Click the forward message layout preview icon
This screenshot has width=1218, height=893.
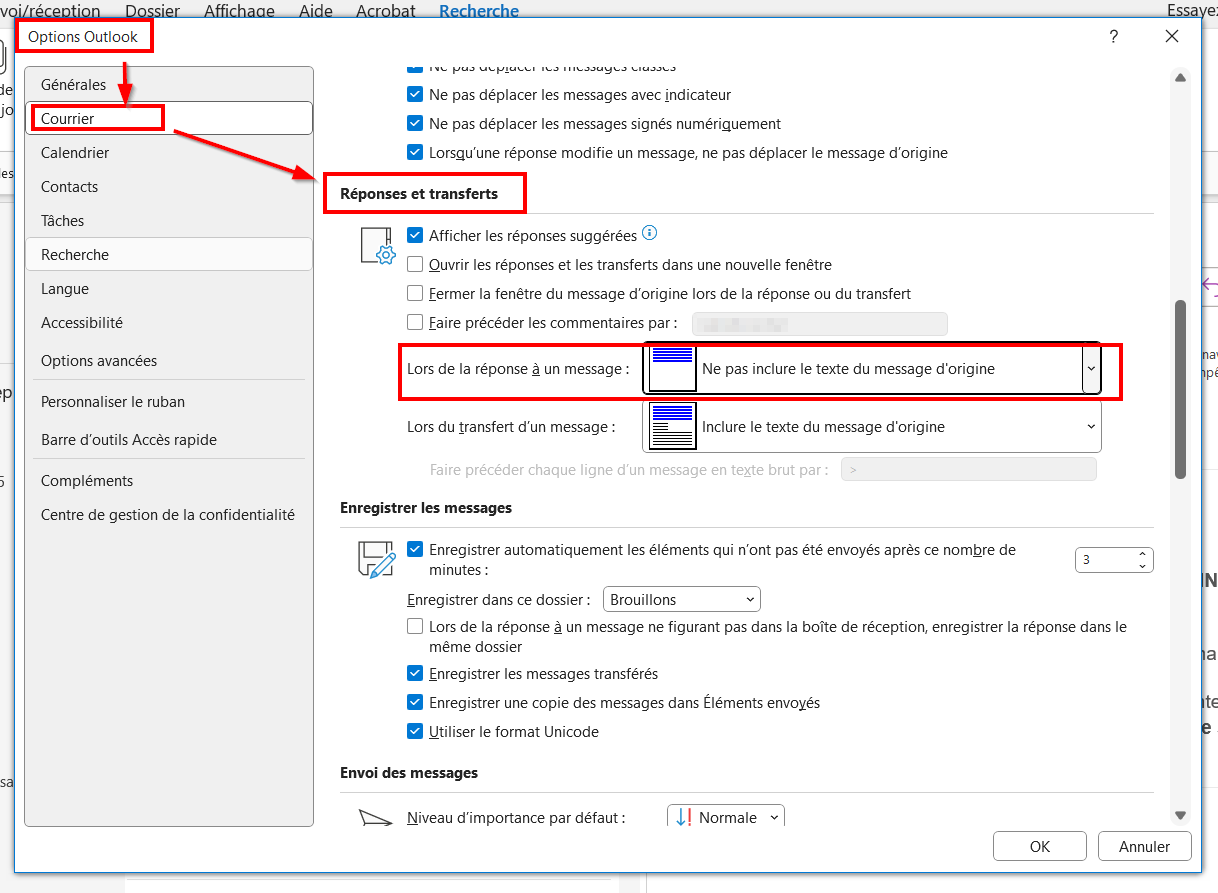pyautogui.click(x=672, y=426)
